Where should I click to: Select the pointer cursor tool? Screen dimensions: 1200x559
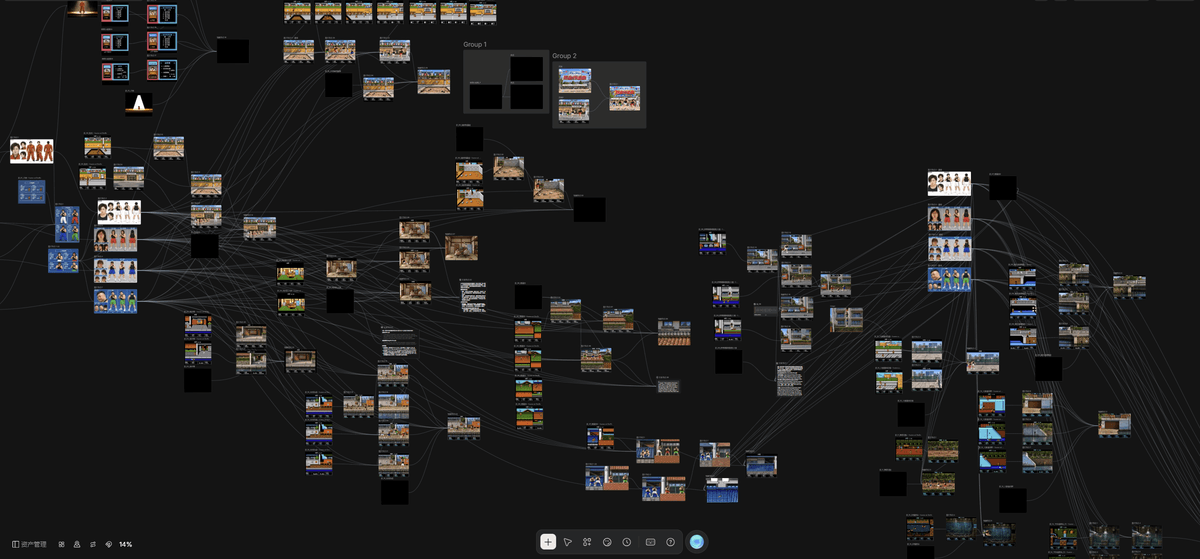pos(567,542)
